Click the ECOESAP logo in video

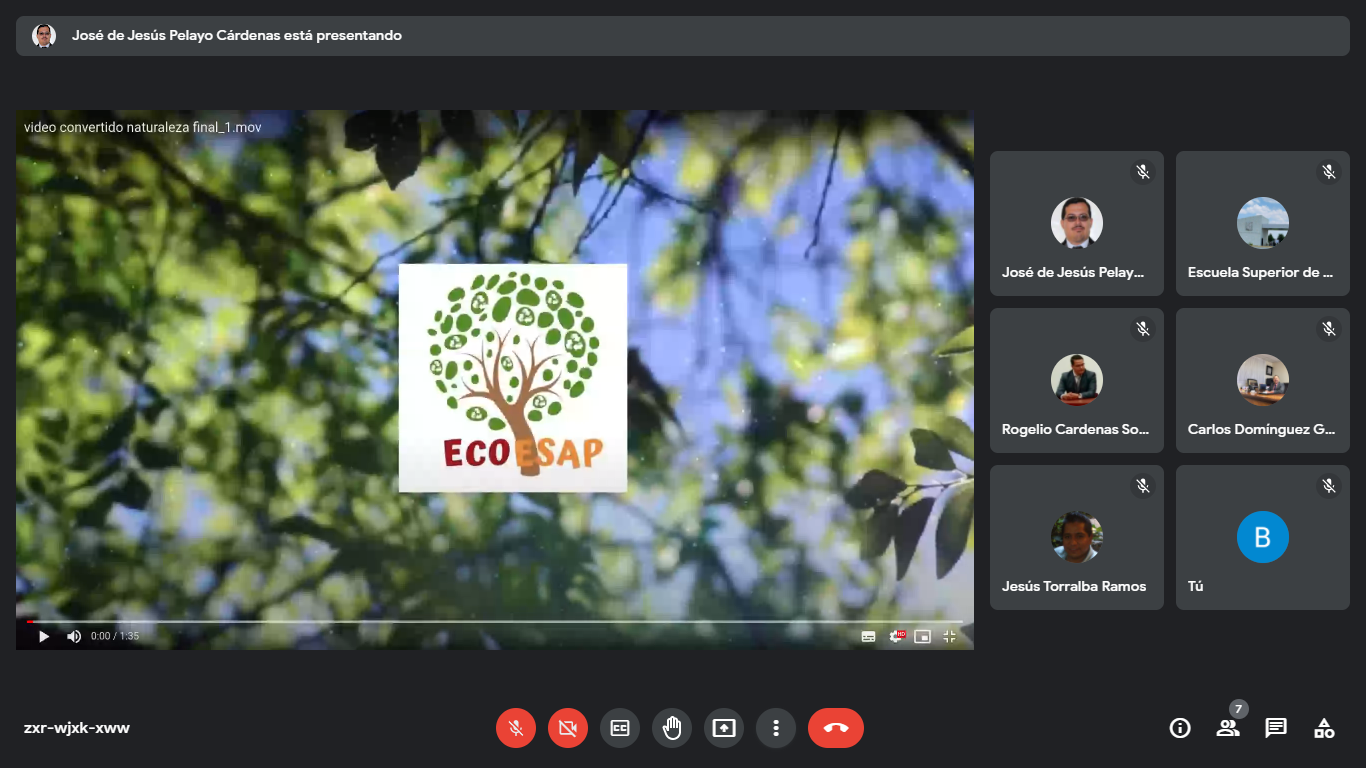(x=513, y=378)
